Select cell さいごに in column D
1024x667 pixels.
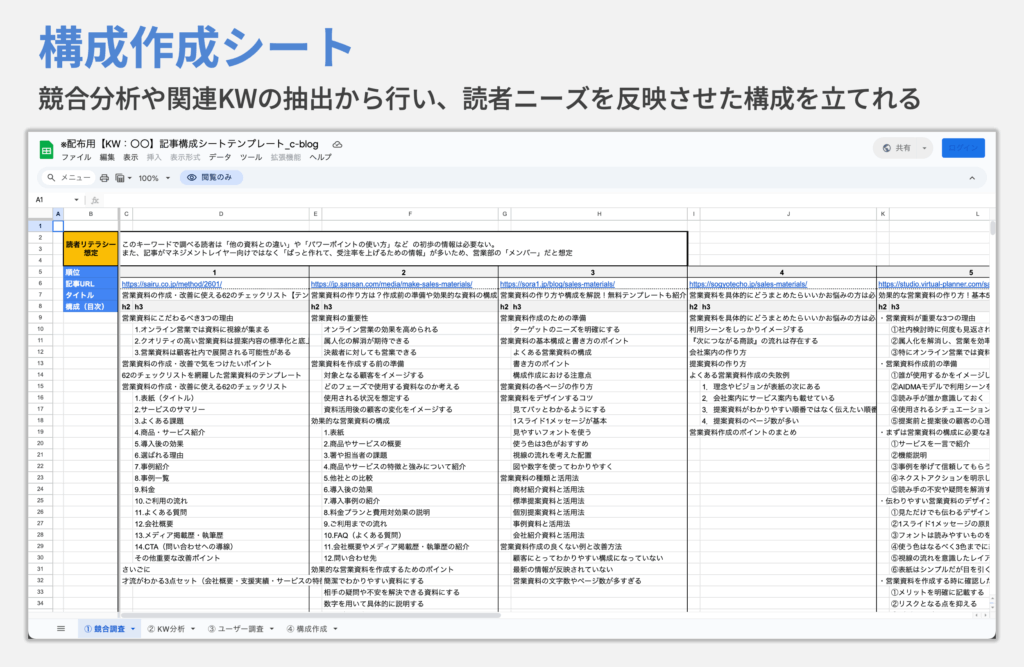136,570
